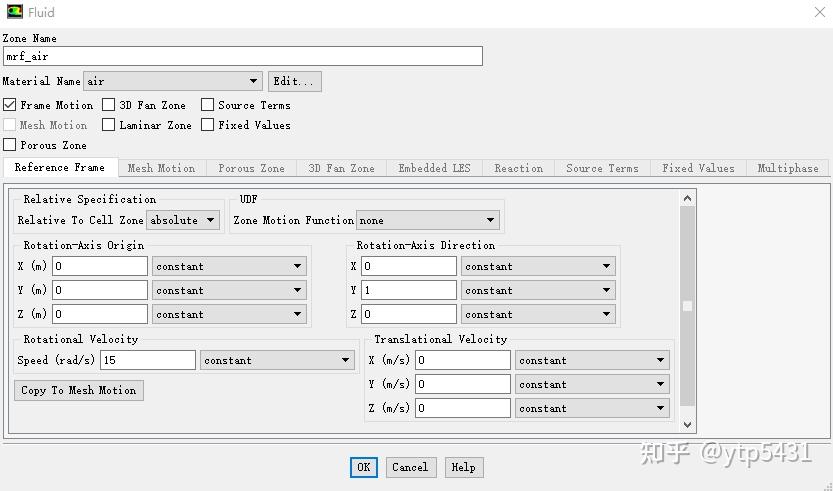833x491 pixels.
Task: Confirm settings with the OK button
Action: point(363,467)
